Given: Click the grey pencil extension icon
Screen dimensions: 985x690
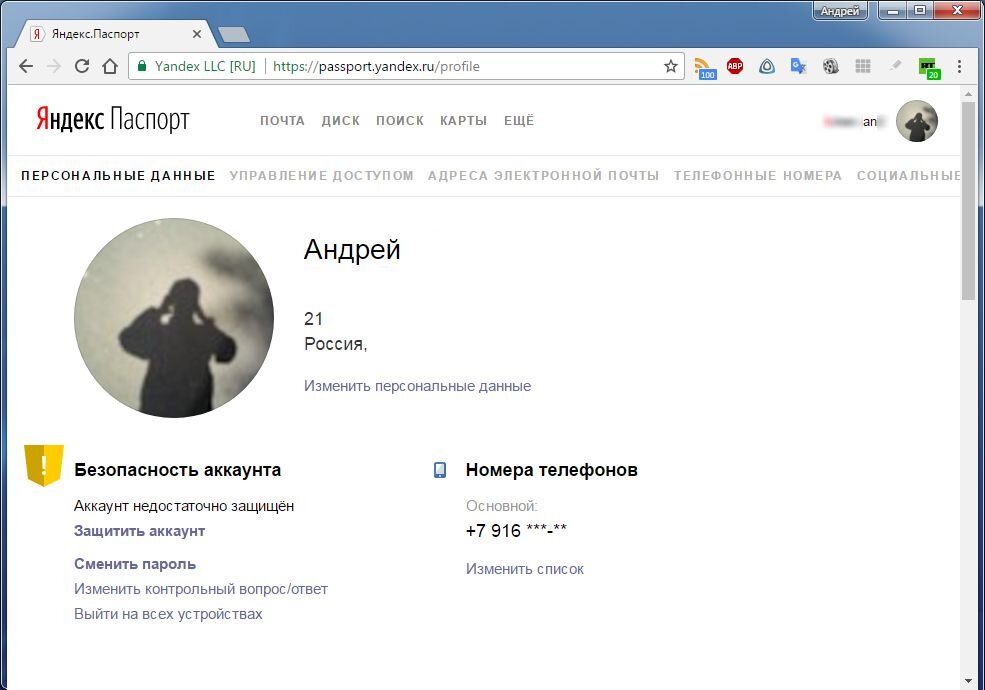Looking at the screenshot, I should [x=895, y=65].
